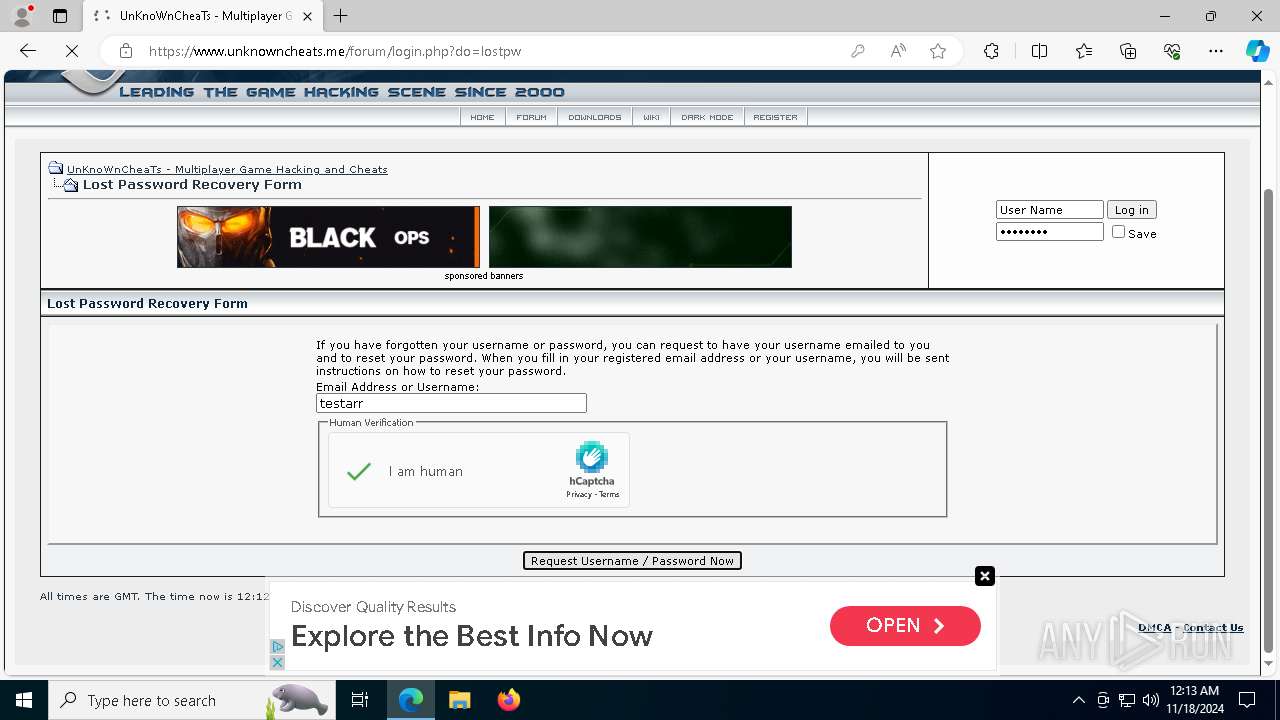Click the dark green sponsored banner
Image resolution: width=1280 pixels, height=720 pixels.
(x=640, y=237)
